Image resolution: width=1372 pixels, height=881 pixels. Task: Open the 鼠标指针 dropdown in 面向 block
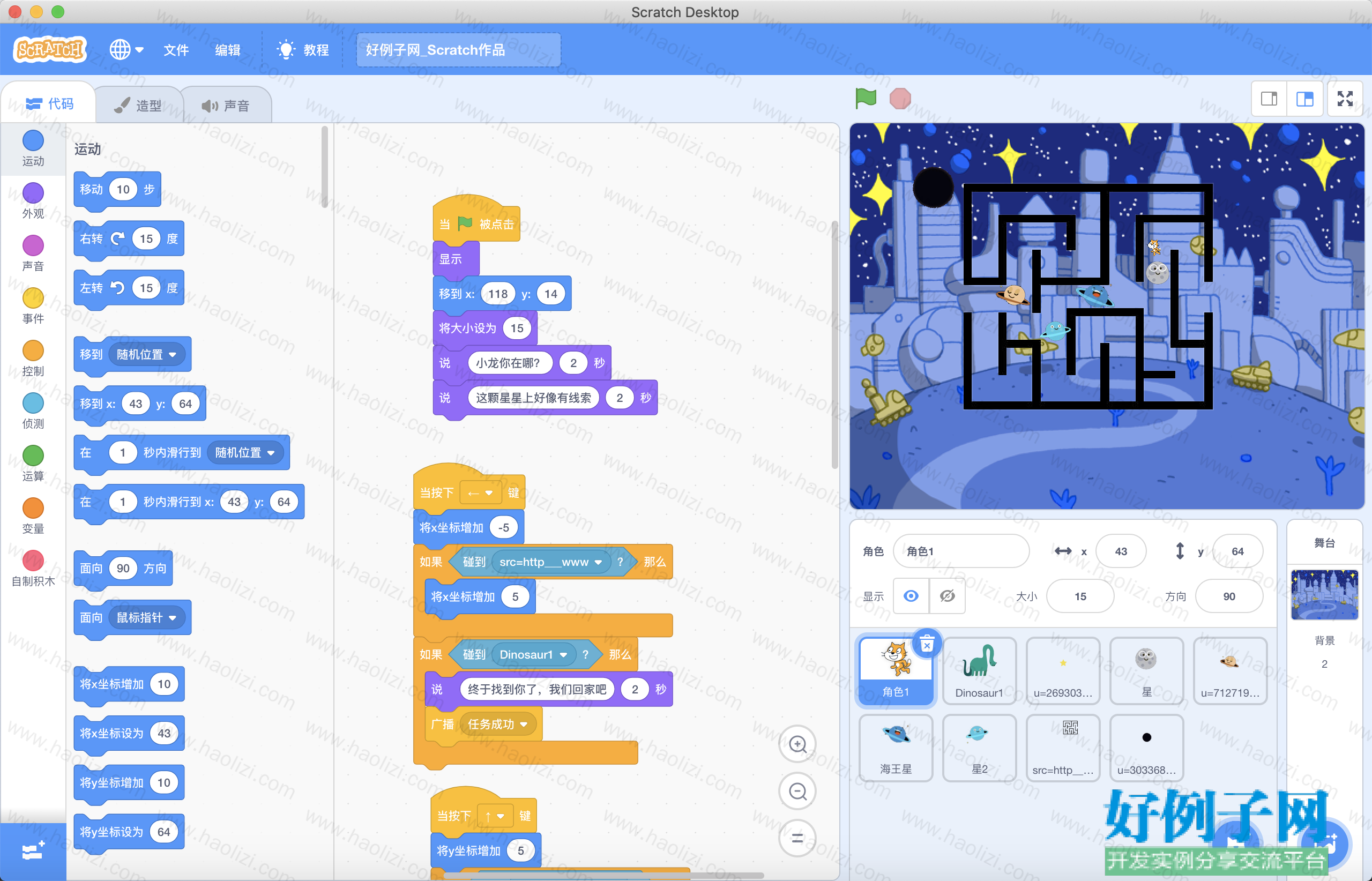(x=147, y=618)
